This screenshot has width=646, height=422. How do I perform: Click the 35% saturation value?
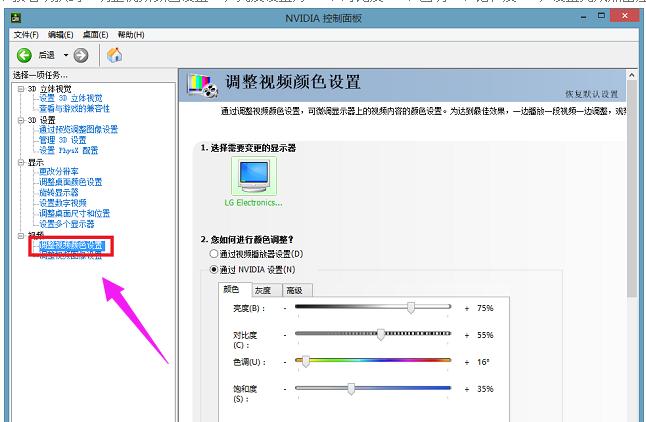tap(485, 389)
